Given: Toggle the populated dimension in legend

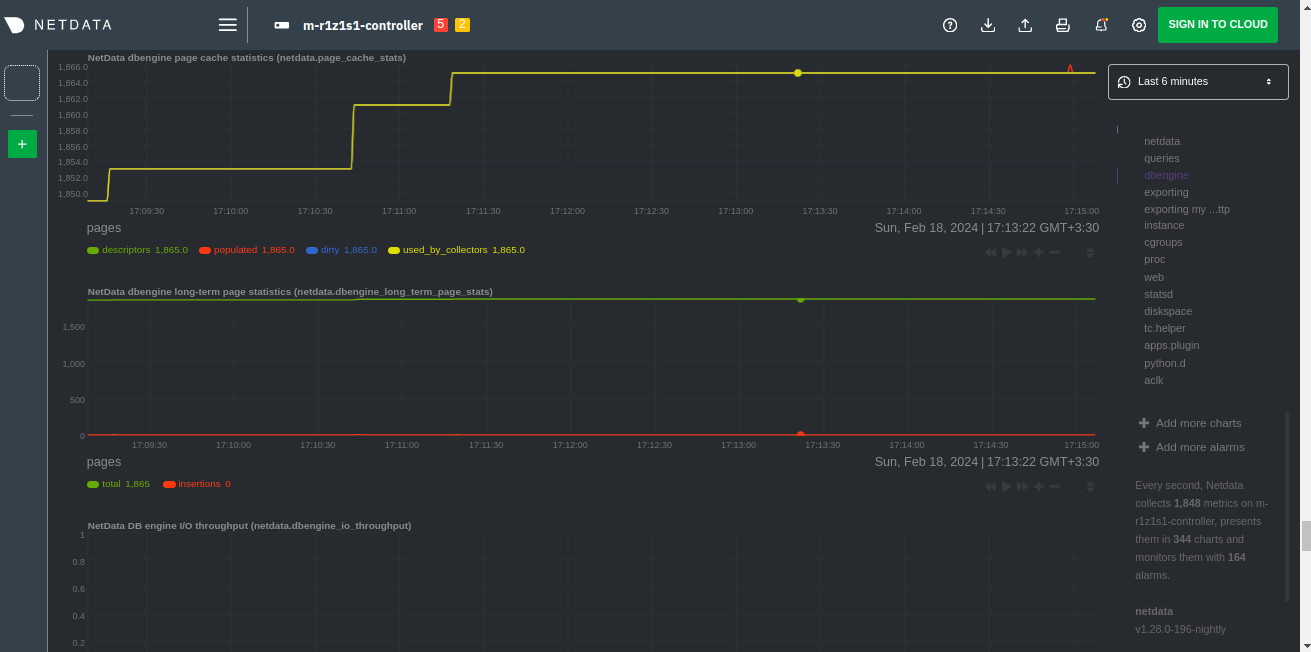Looking at the screenshot, I should (x=238, y=250).
